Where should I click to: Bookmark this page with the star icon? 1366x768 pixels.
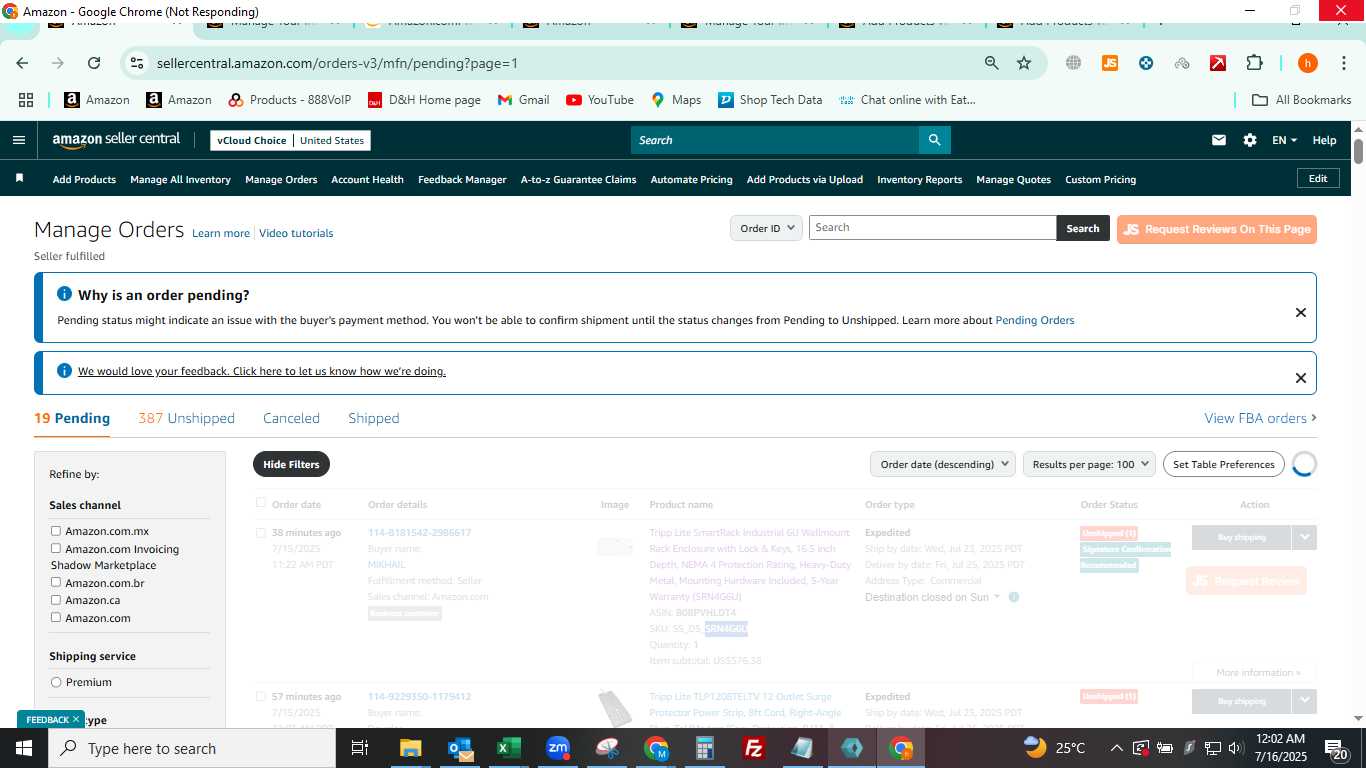[x=1024, y=63]
